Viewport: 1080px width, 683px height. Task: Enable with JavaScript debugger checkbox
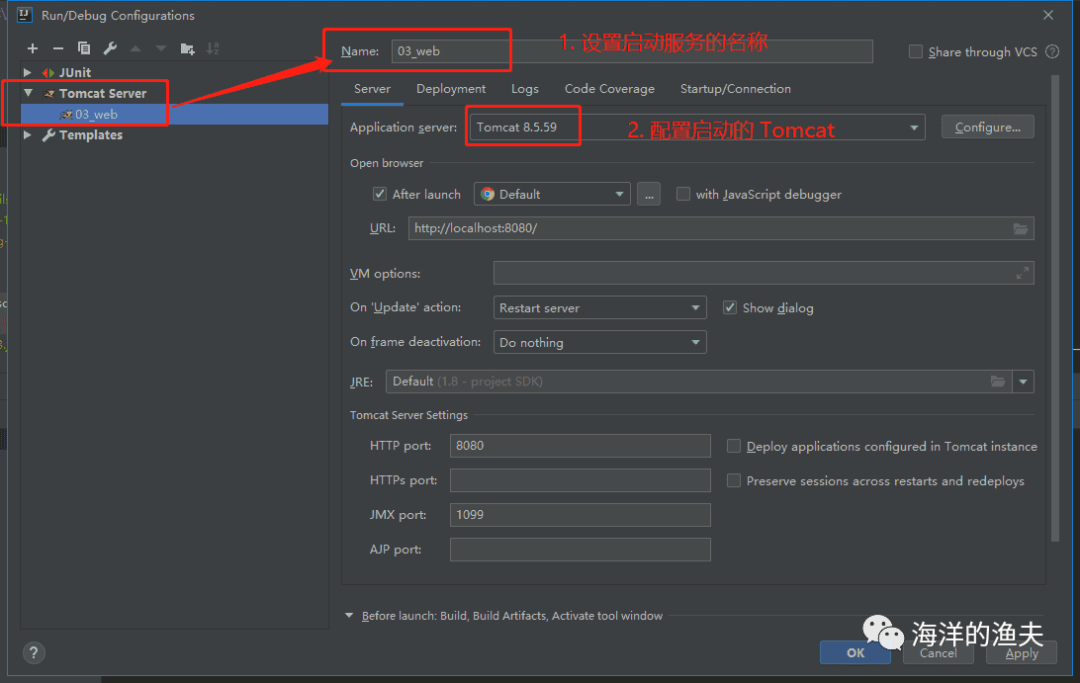click(683, 194)
